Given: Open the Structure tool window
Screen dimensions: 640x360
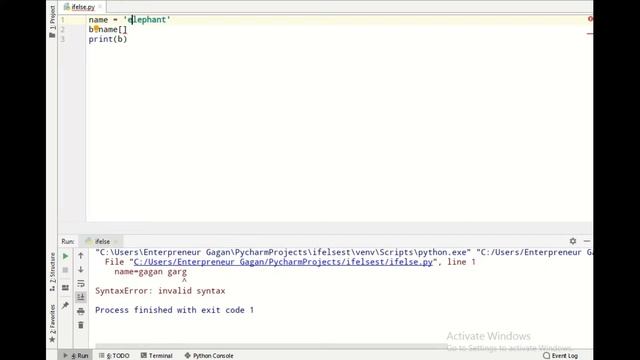Looking at the screenshot, I should (52, 271).
